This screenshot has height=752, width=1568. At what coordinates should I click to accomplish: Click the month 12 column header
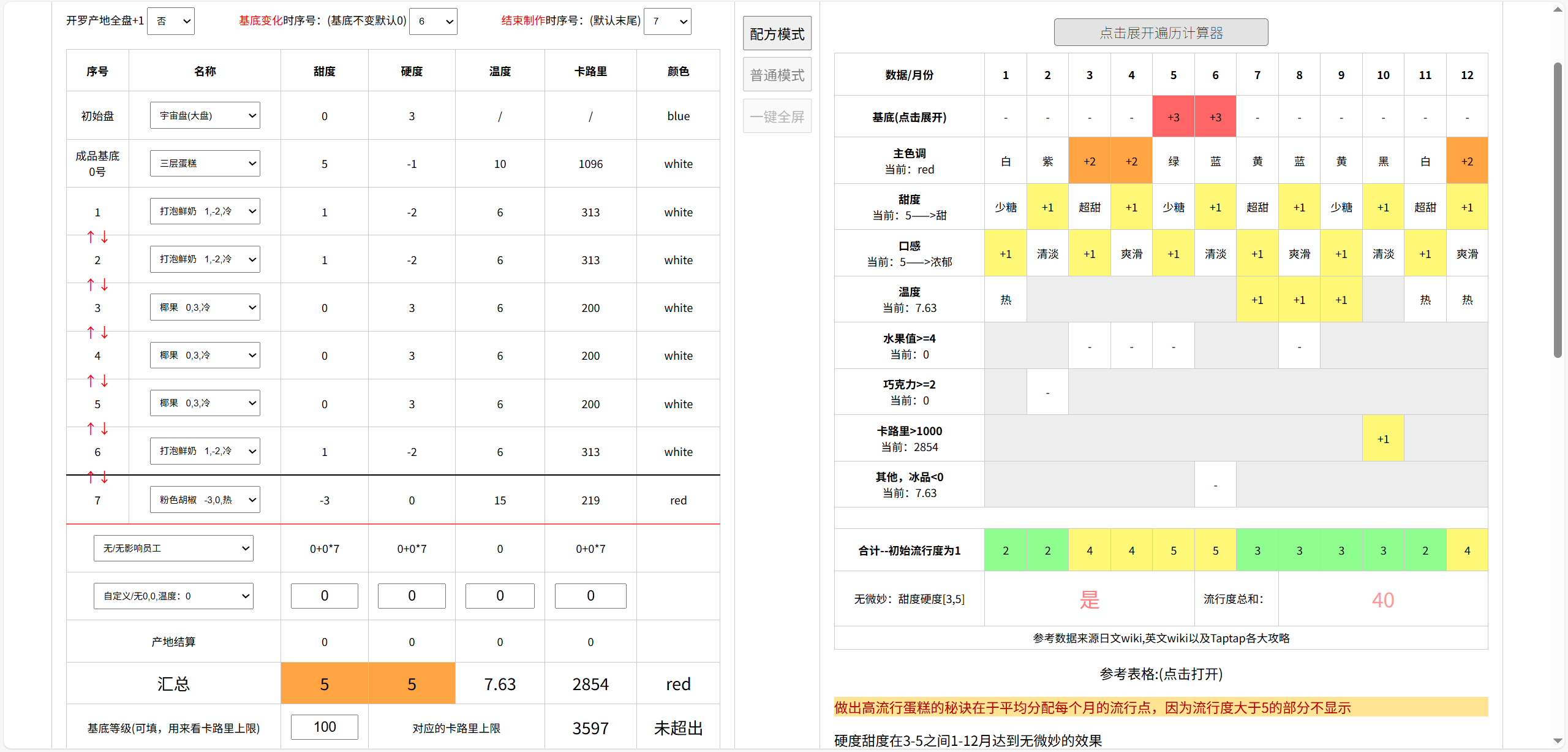point(1467,75)
